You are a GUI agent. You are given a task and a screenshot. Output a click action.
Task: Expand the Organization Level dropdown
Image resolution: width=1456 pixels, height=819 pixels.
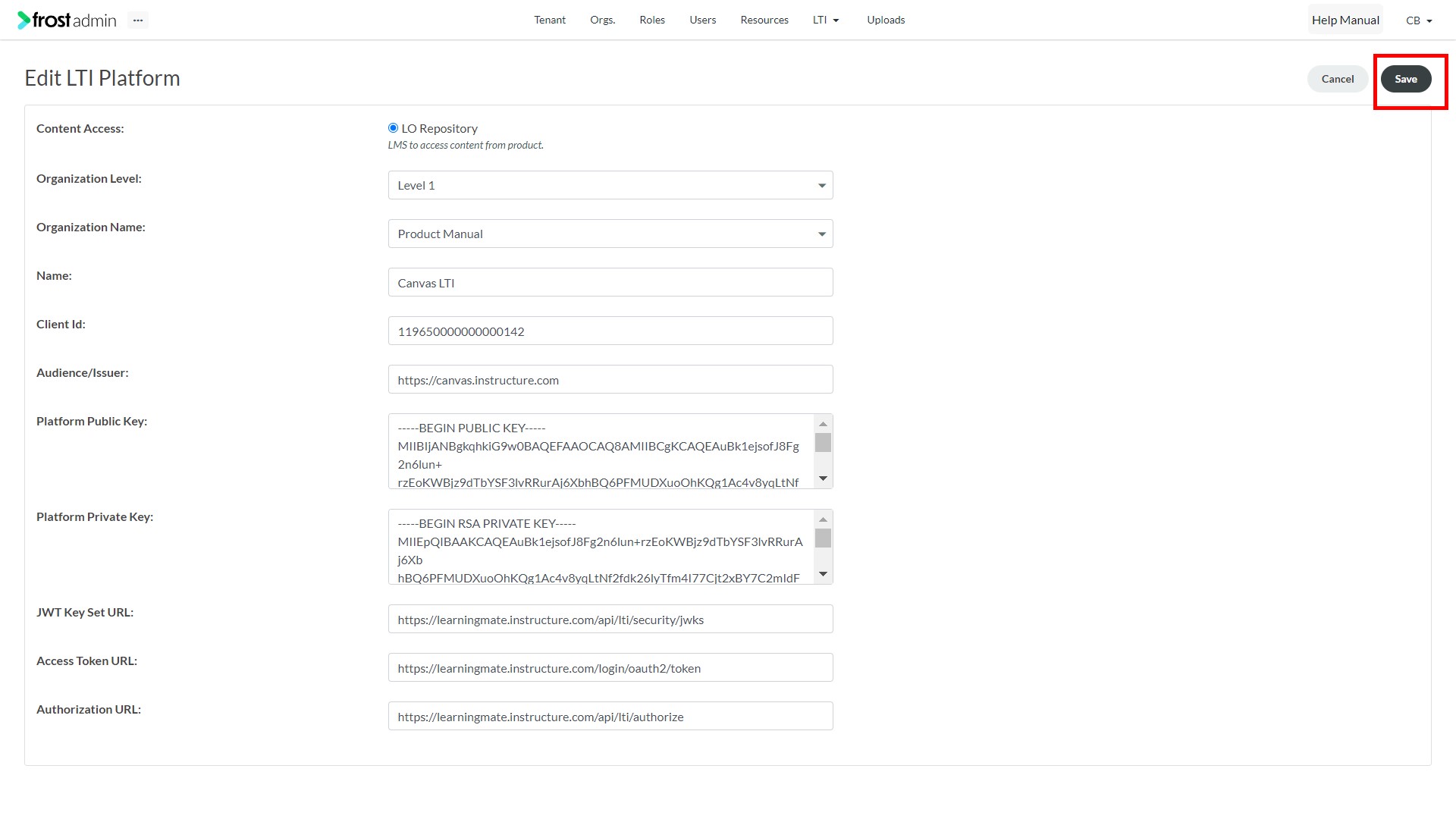coord(610,185)
